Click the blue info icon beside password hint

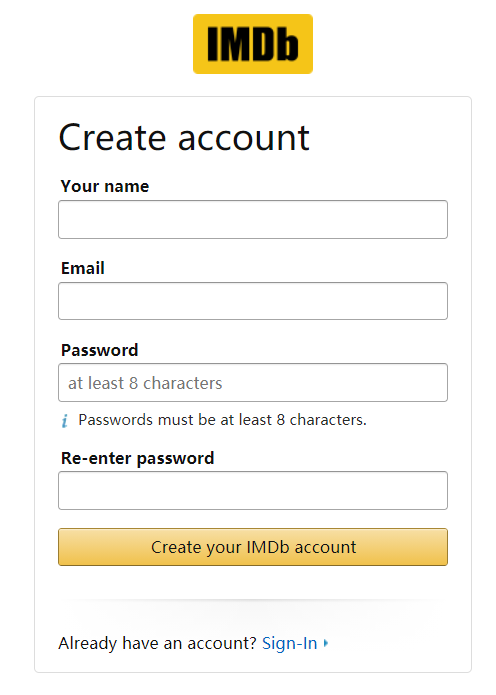pyautogui.click(x=65, y=421)
